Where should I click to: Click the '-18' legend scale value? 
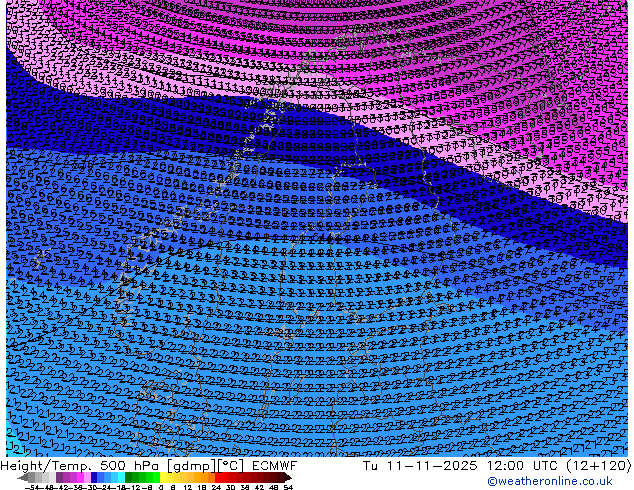(118, 487)
